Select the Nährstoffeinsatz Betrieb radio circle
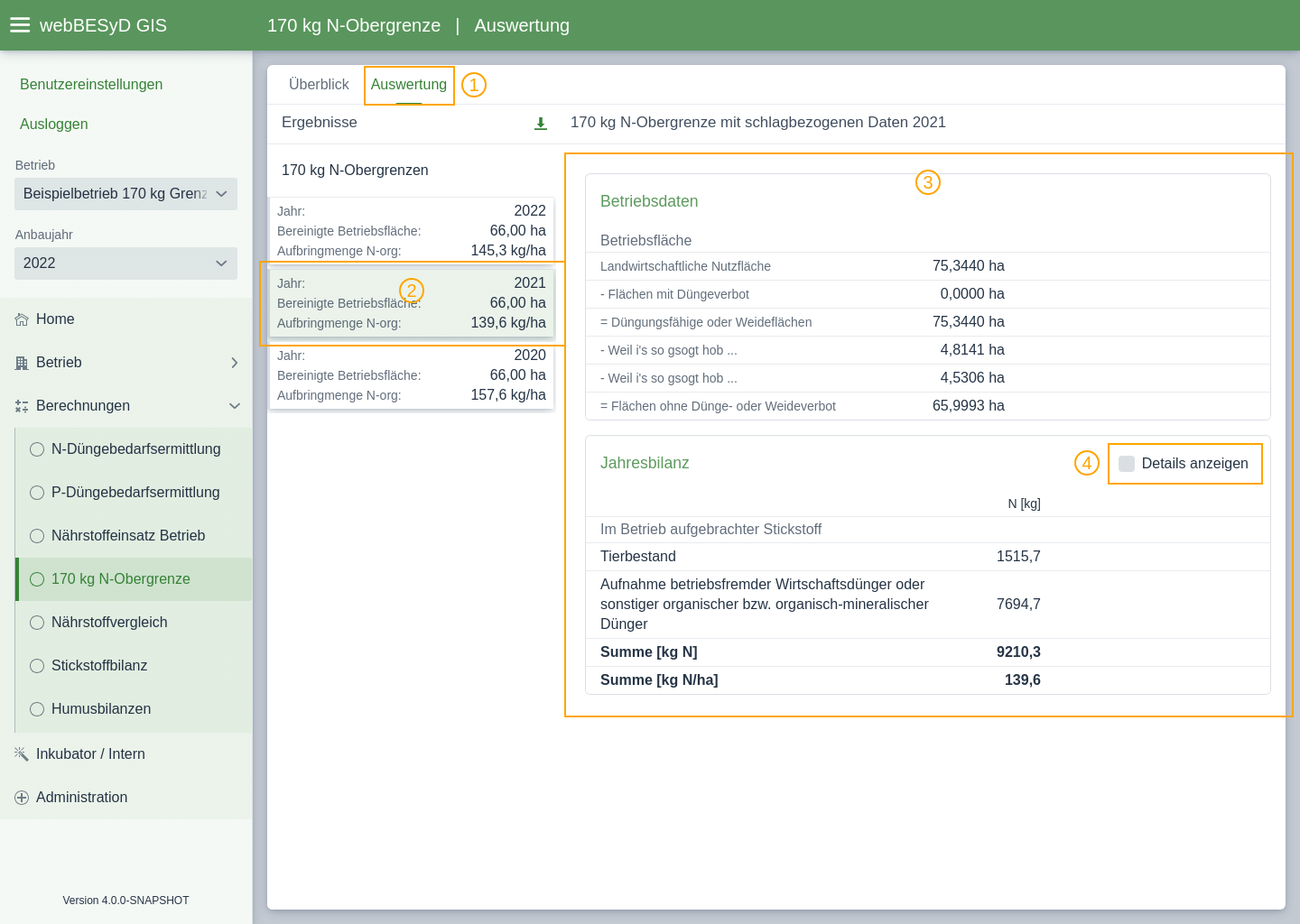The width and height of the screenshot is (1300, 924). (37, 536)
